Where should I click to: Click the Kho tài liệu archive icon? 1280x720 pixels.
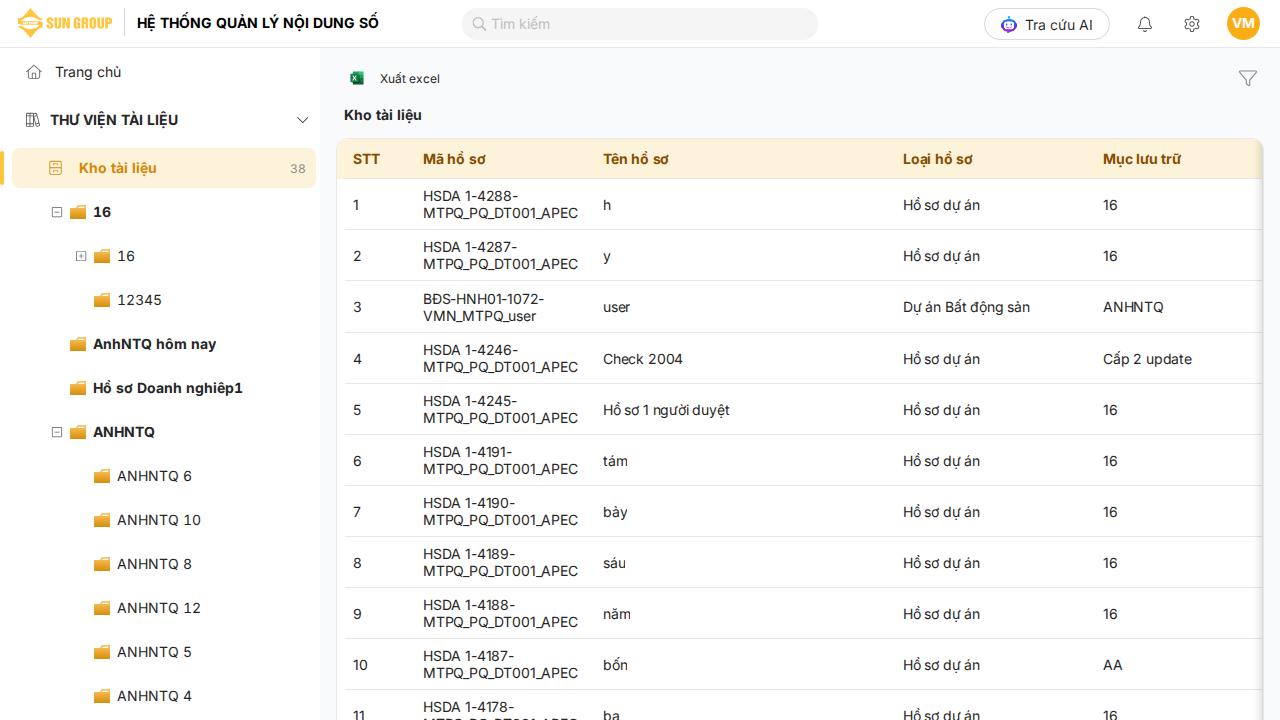click(56, 168)
